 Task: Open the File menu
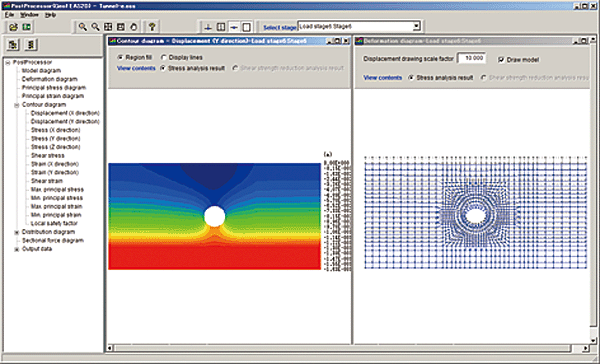point(9,15)
